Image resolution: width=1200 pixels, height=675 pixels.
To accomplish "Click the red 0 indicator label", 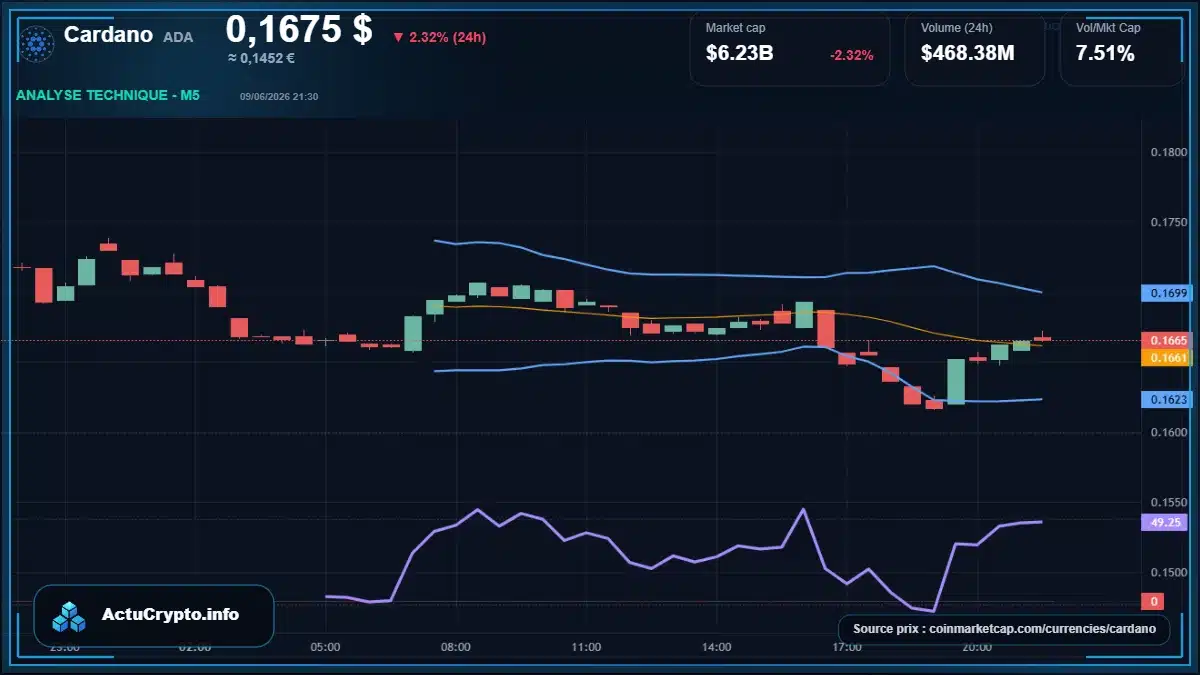I will [1153, 601].
